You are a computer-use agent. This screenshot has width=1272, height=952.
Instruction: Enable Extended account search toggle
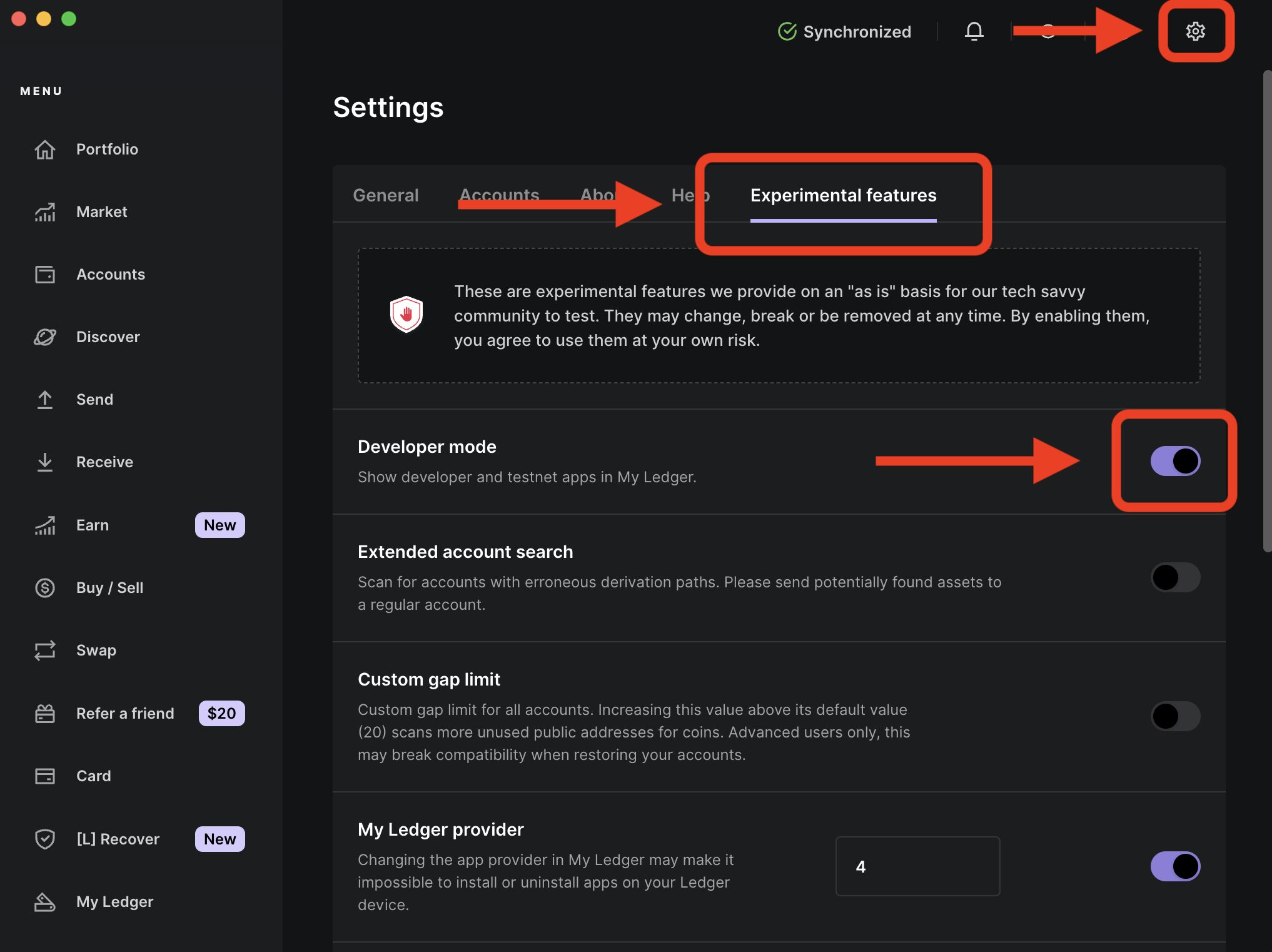[1175, 577]
